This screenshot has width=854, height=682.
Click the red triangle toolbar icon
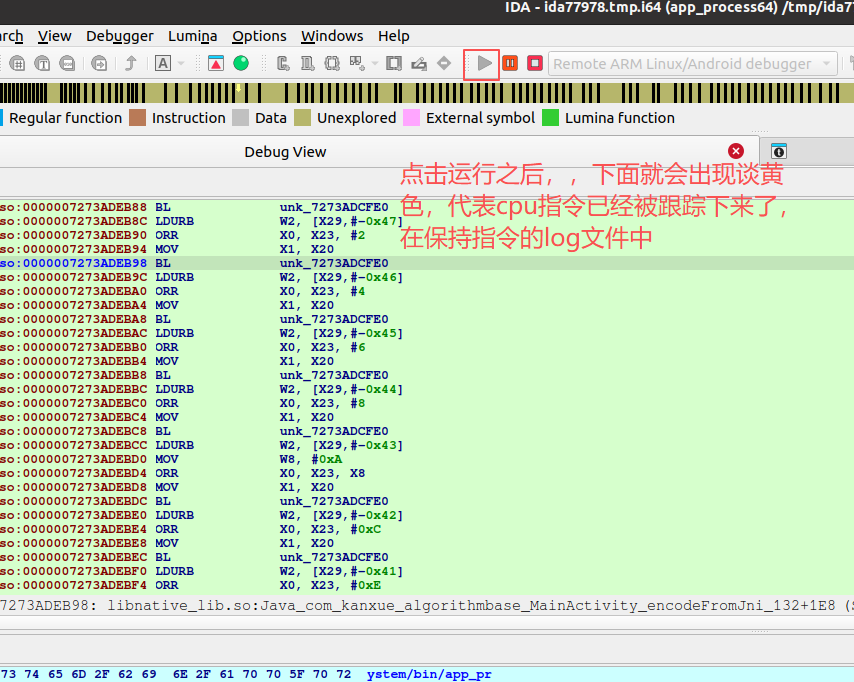tap(216, 63)
